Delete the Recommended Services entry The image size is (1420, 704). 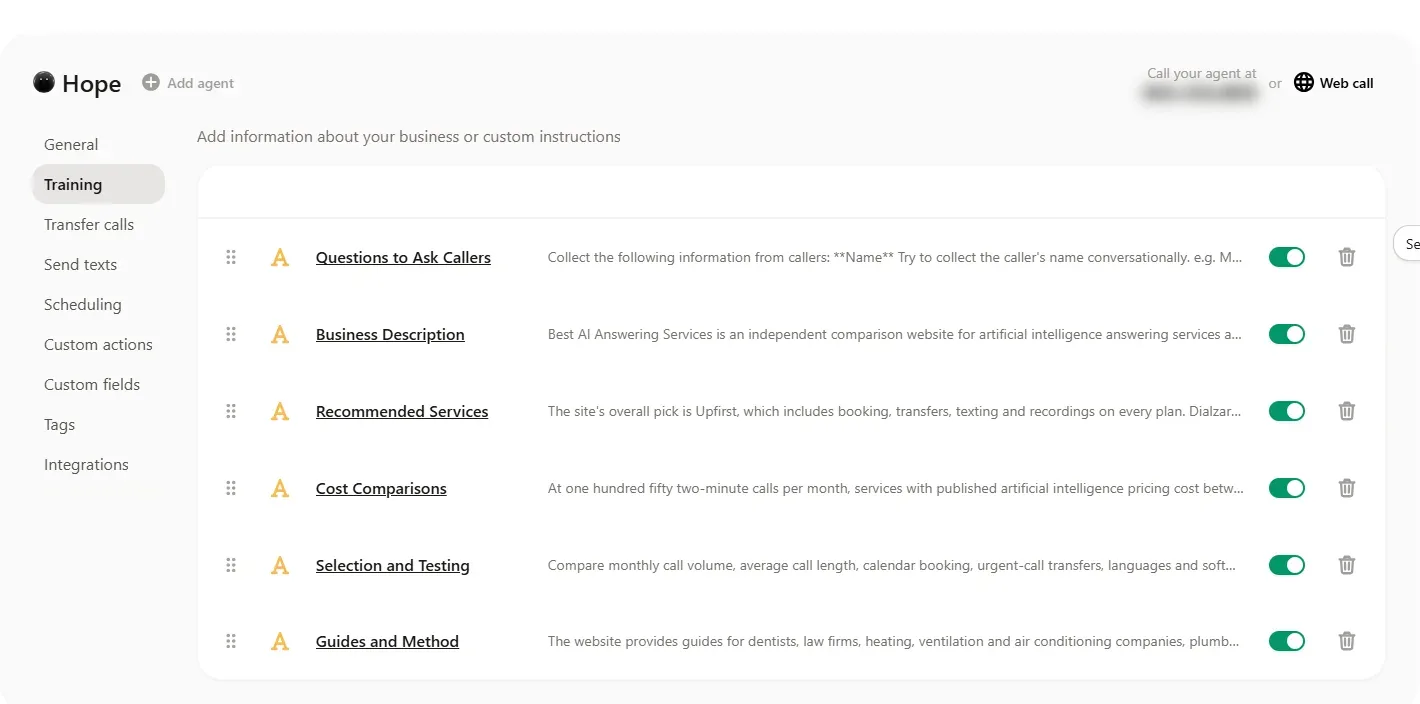[x=1347, y=411]
